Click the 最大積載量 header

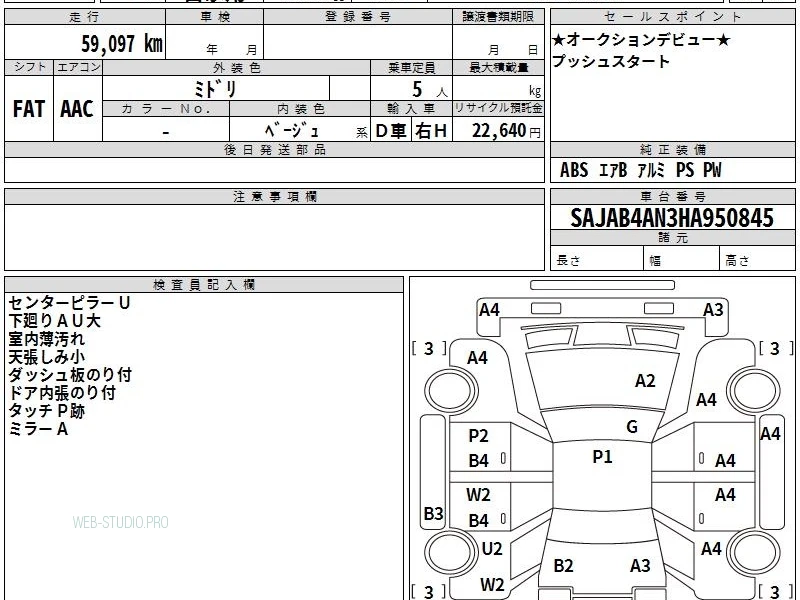point(498,68)
